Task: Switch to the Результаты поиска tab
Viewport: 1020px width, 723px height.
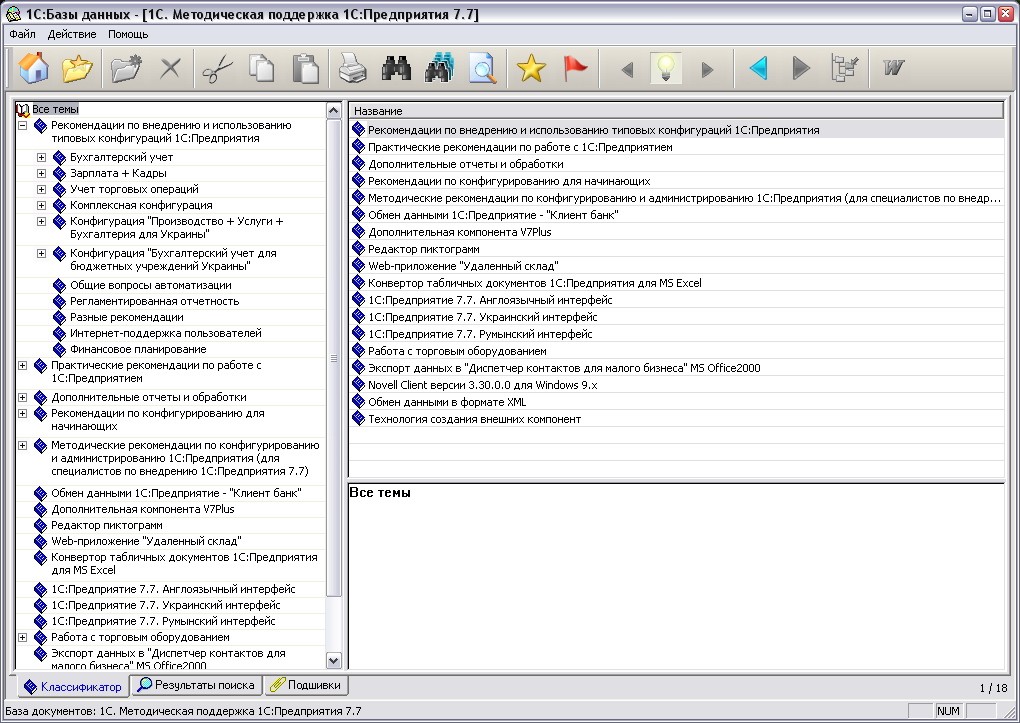Action: (x=196, y=685)
